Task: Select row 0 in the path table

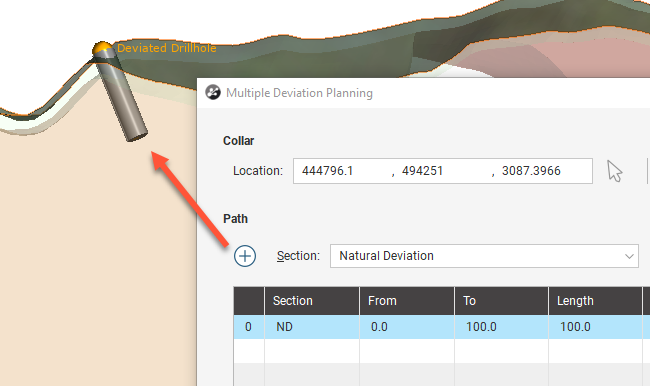Action: (441, 327)
